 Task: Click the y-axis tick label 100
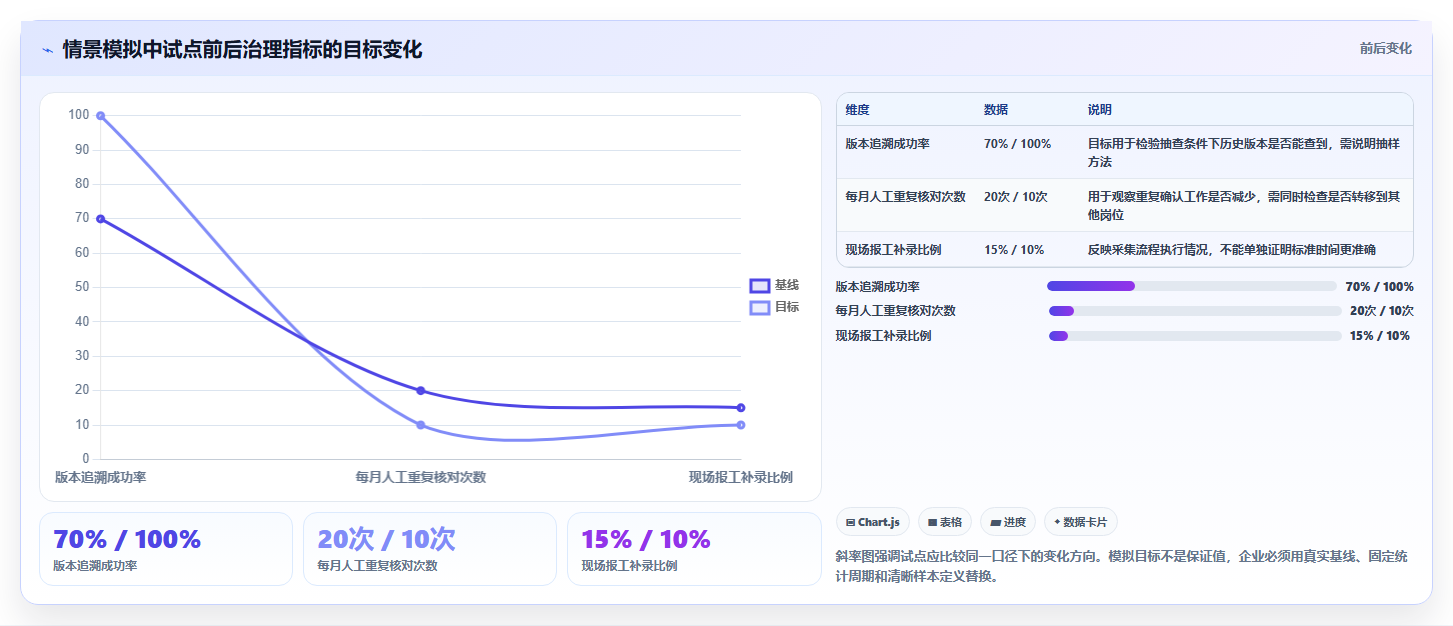click(x=79, y=115)
